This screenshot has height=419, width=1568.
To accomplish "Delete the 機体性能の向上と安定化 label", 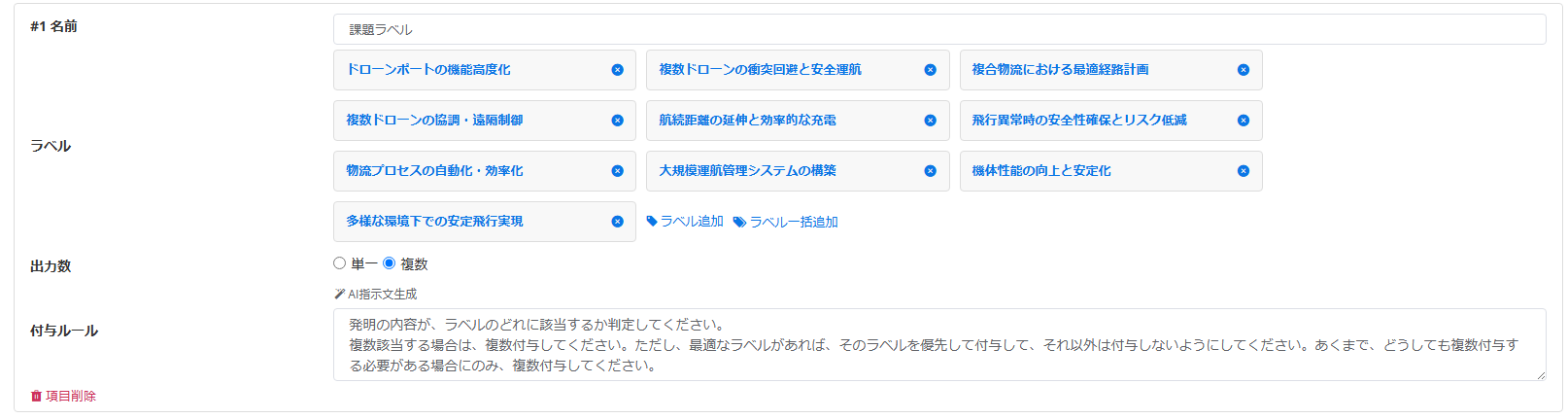I will coord(1243,171).
